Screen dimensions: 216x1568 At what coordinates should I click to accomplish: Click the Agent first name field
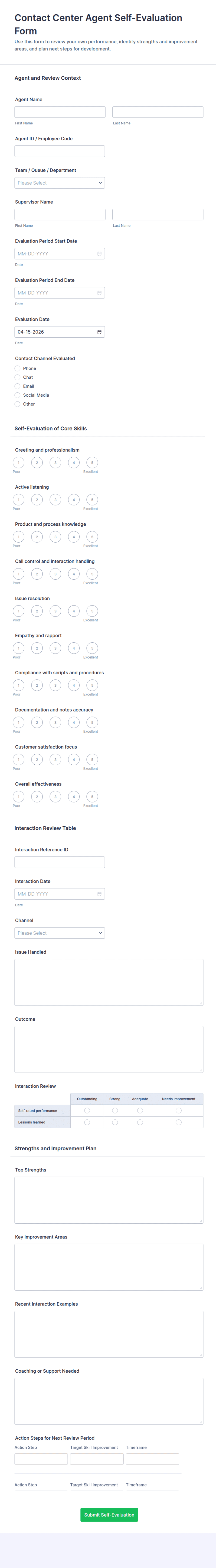pyautogui.click(x=60, y=112)
